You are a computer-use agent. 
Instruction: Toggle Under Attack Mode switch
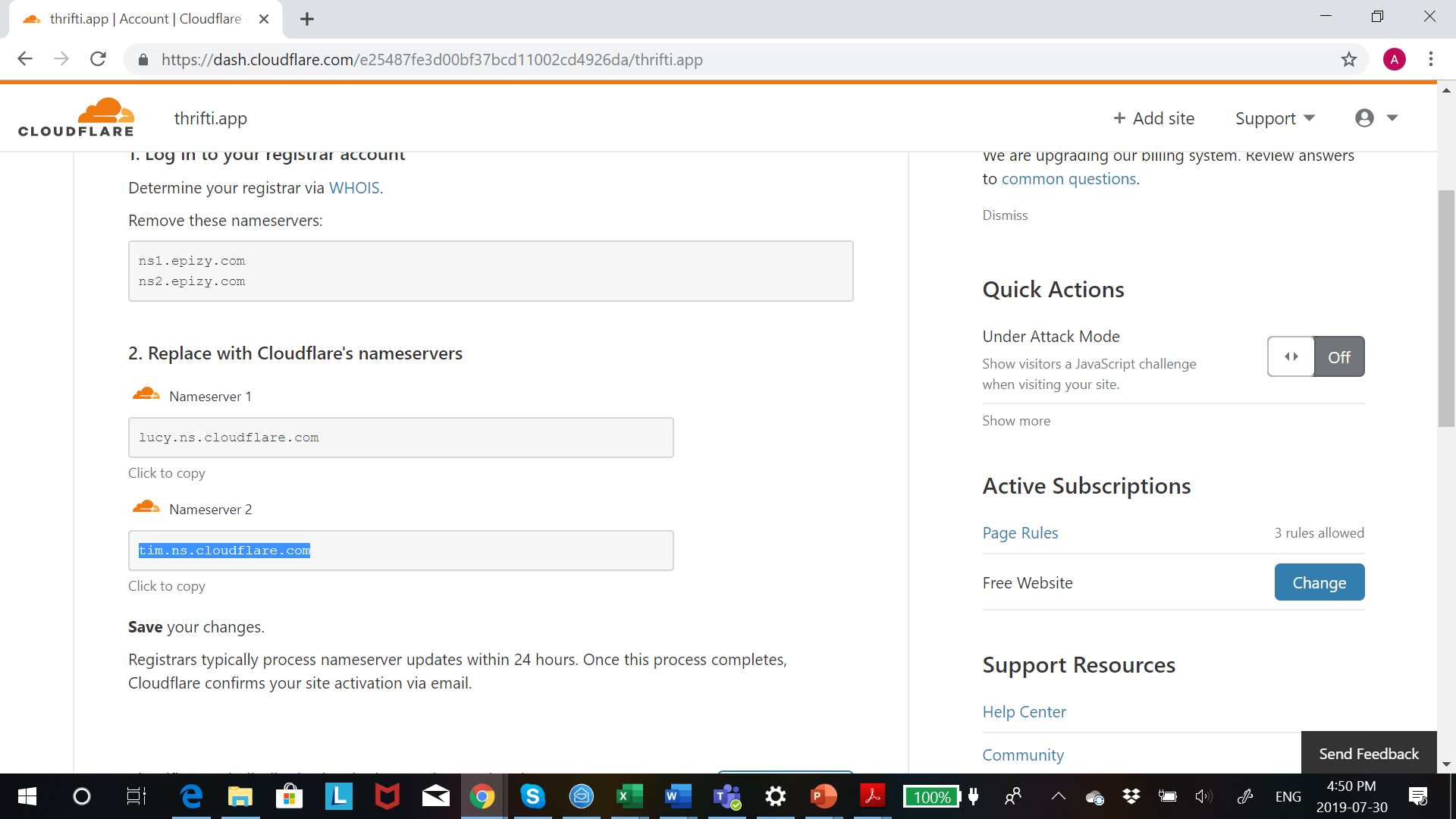[1316, 356]
